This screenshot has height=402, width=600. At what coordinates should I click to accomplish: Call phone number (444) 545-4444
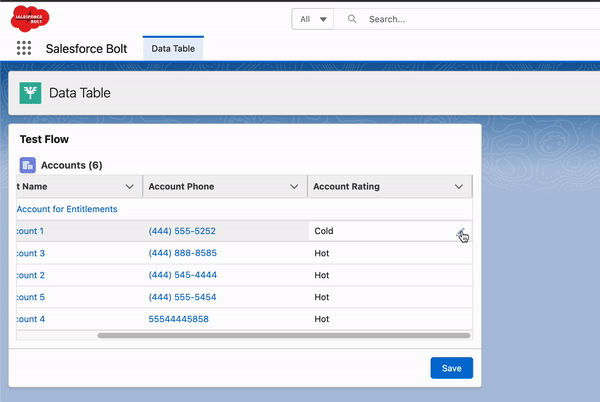pos(183,275)
